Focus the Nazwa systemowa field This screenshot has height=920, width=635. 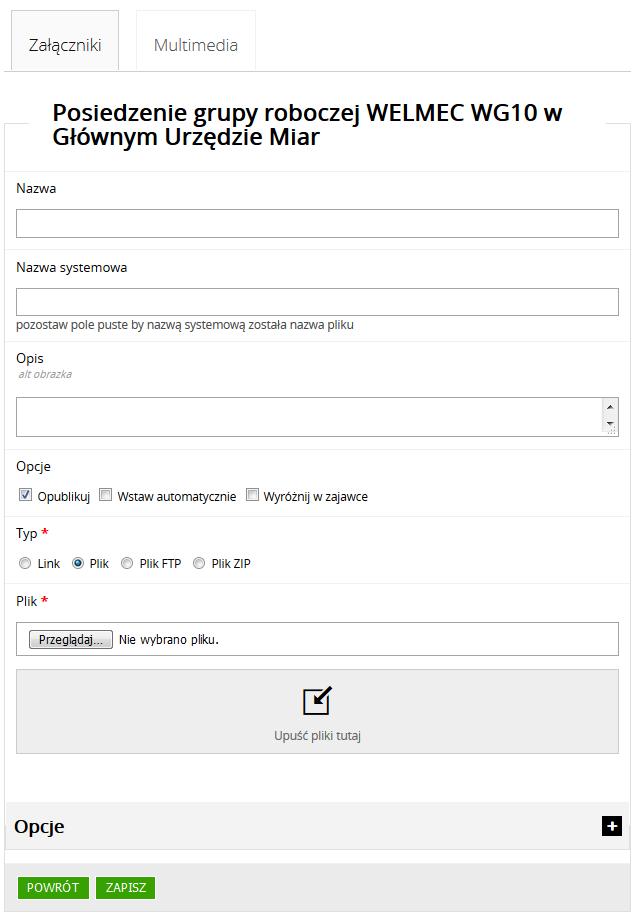(317, 302)
